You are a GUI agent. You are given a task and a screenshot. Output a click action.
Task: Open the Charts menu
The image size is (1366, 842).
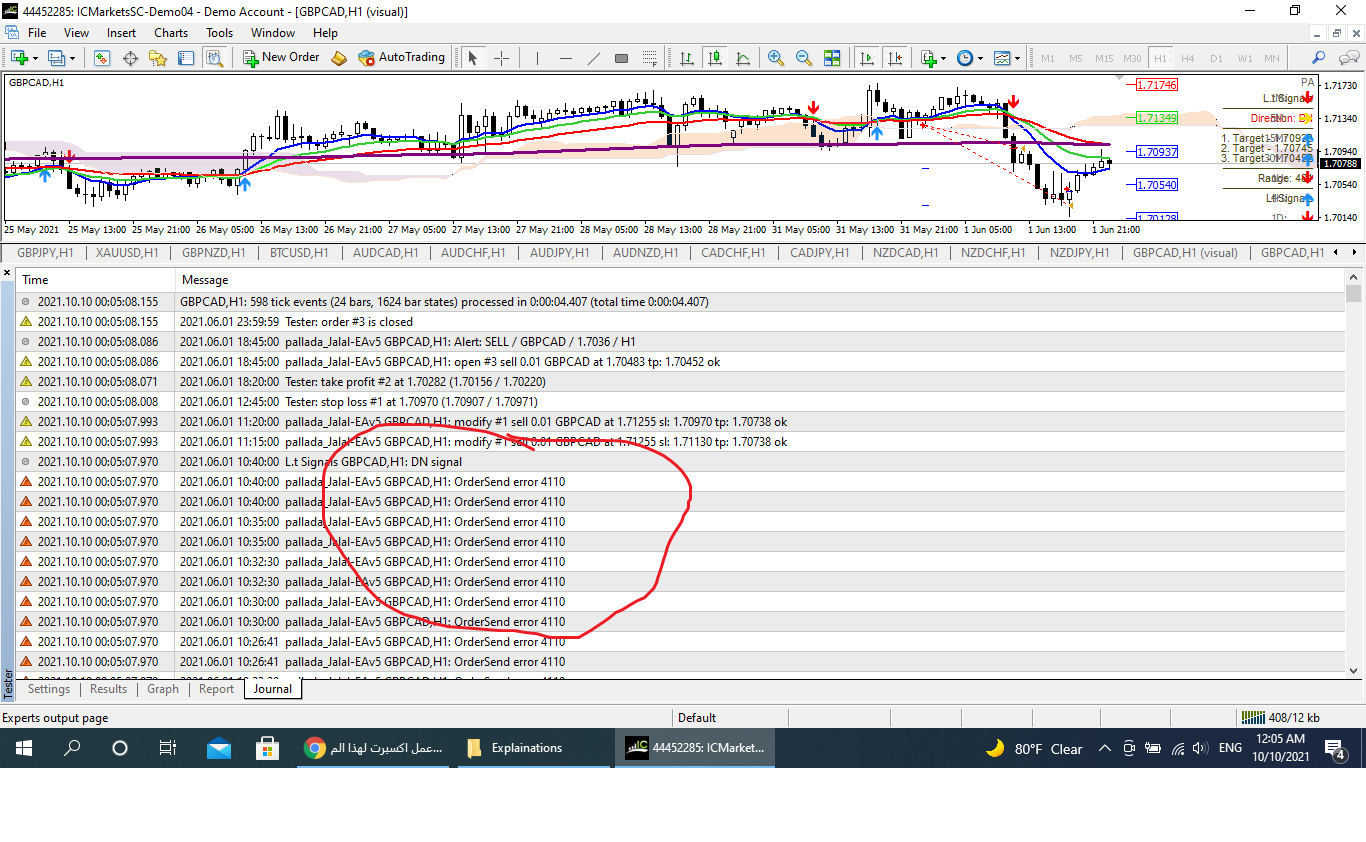click(171, 33)
